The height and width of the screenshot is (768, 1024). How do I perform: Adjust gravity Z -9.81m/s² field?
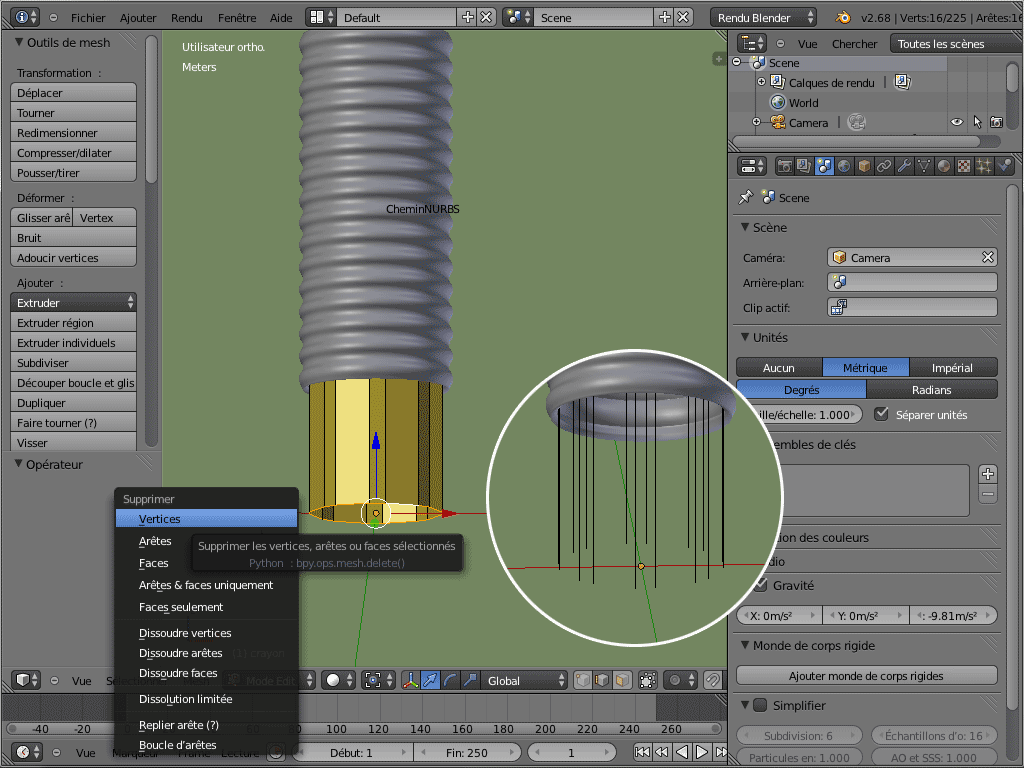pos(953,615)
